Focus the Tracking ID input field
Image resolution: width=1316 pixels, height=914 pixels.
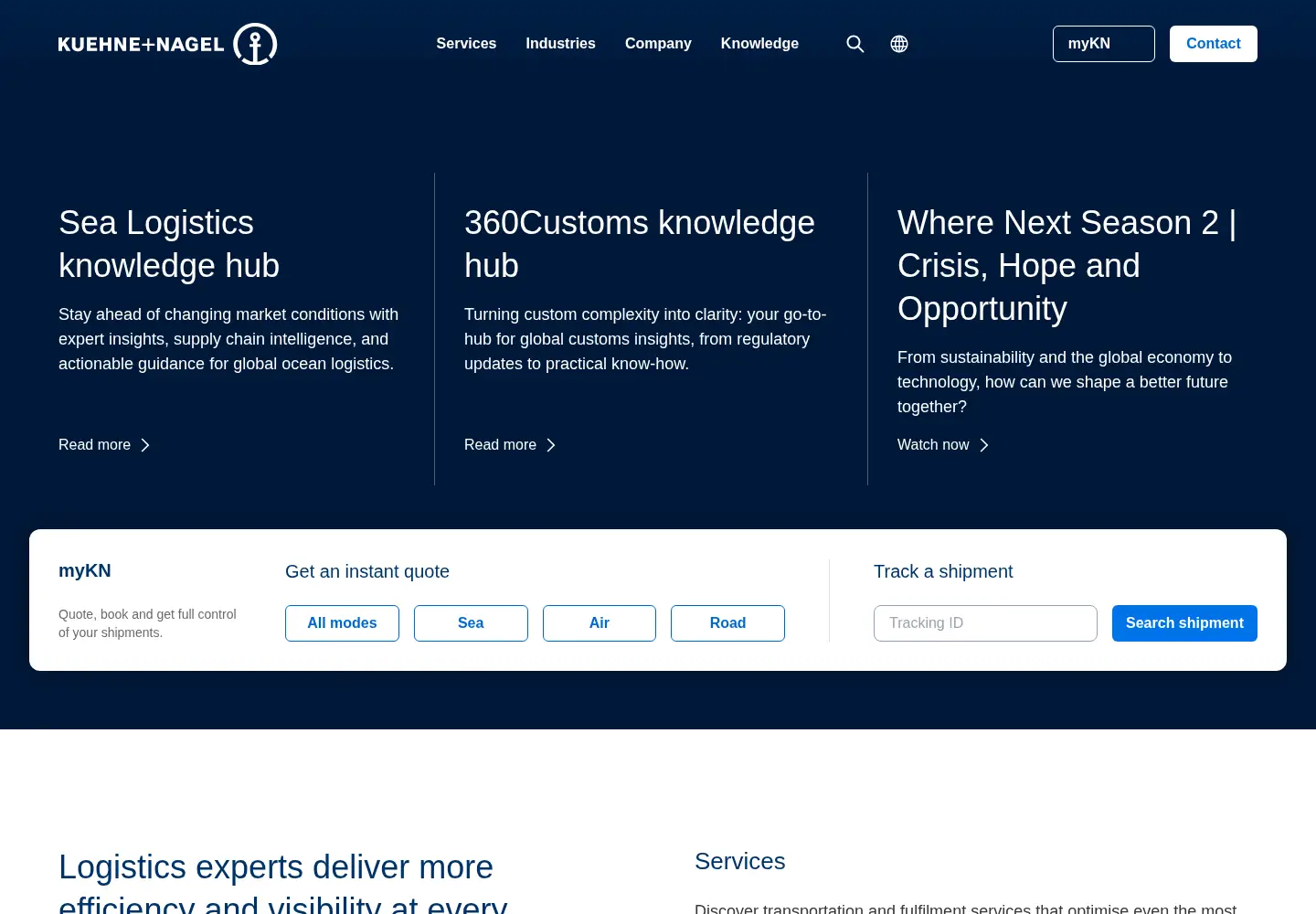[985, 623]
